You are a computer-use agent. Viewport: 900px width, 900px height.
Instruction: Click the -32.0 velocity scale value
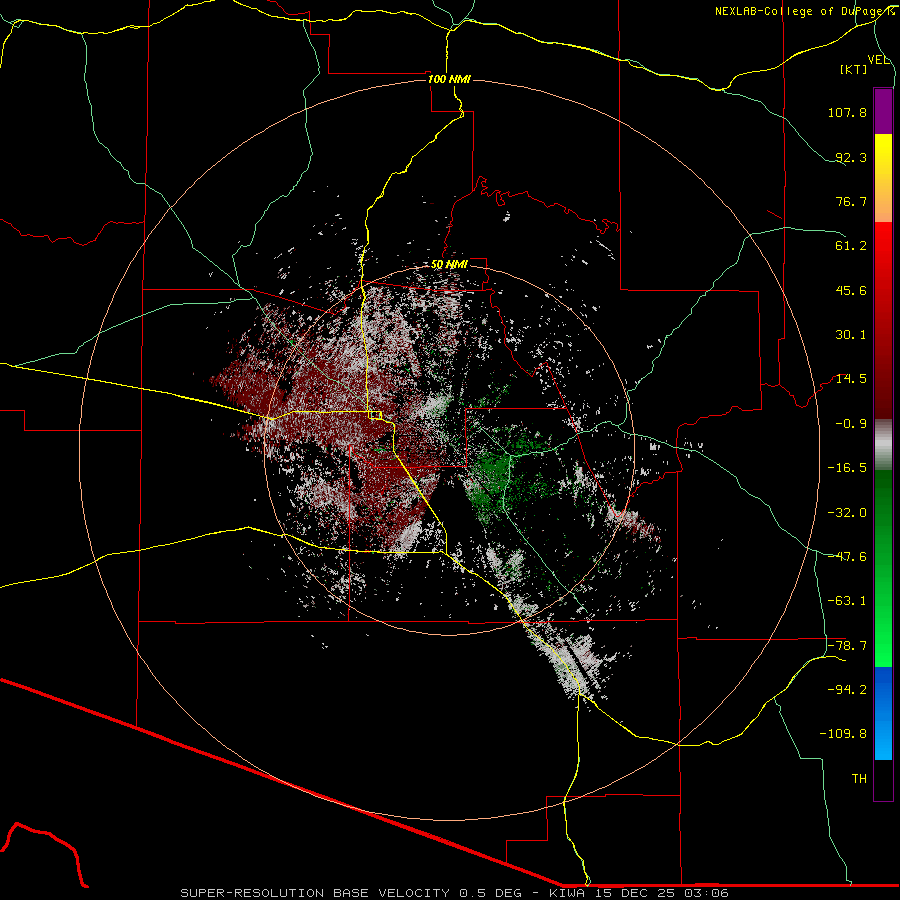tap(847, 513)
